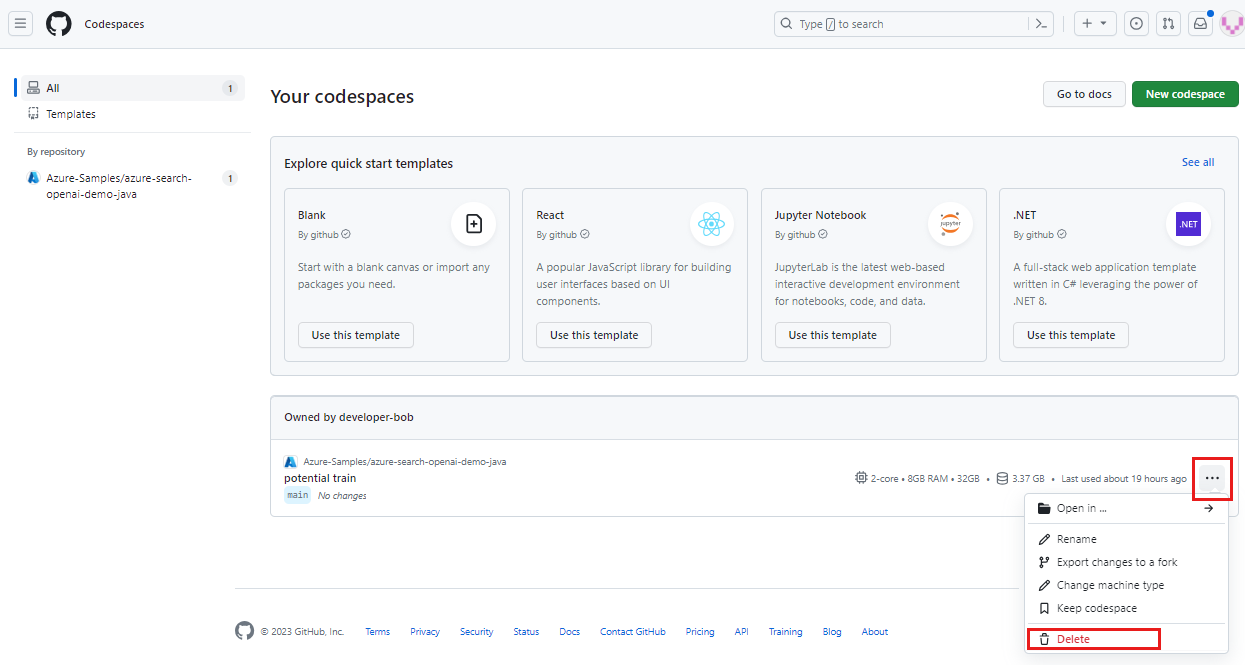Select Delete from the context menu
The image size is (1245, 665).
coord(1075,638)
